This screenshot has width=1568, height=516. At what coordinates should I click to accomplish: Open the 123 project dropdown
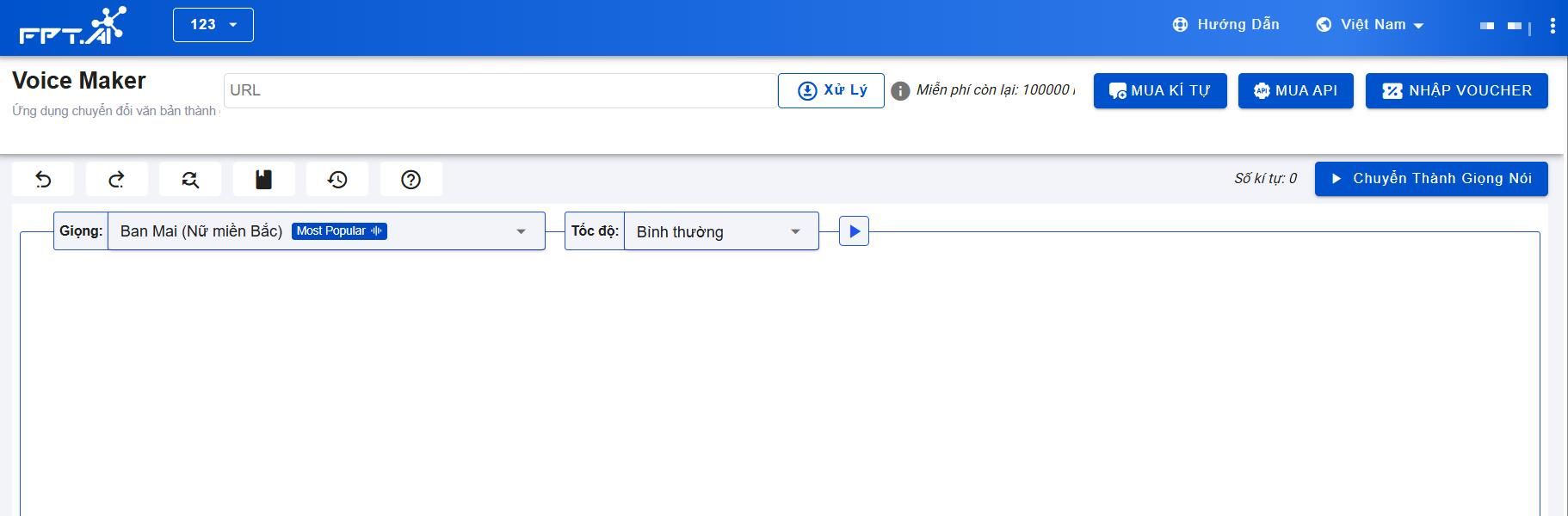213,25
